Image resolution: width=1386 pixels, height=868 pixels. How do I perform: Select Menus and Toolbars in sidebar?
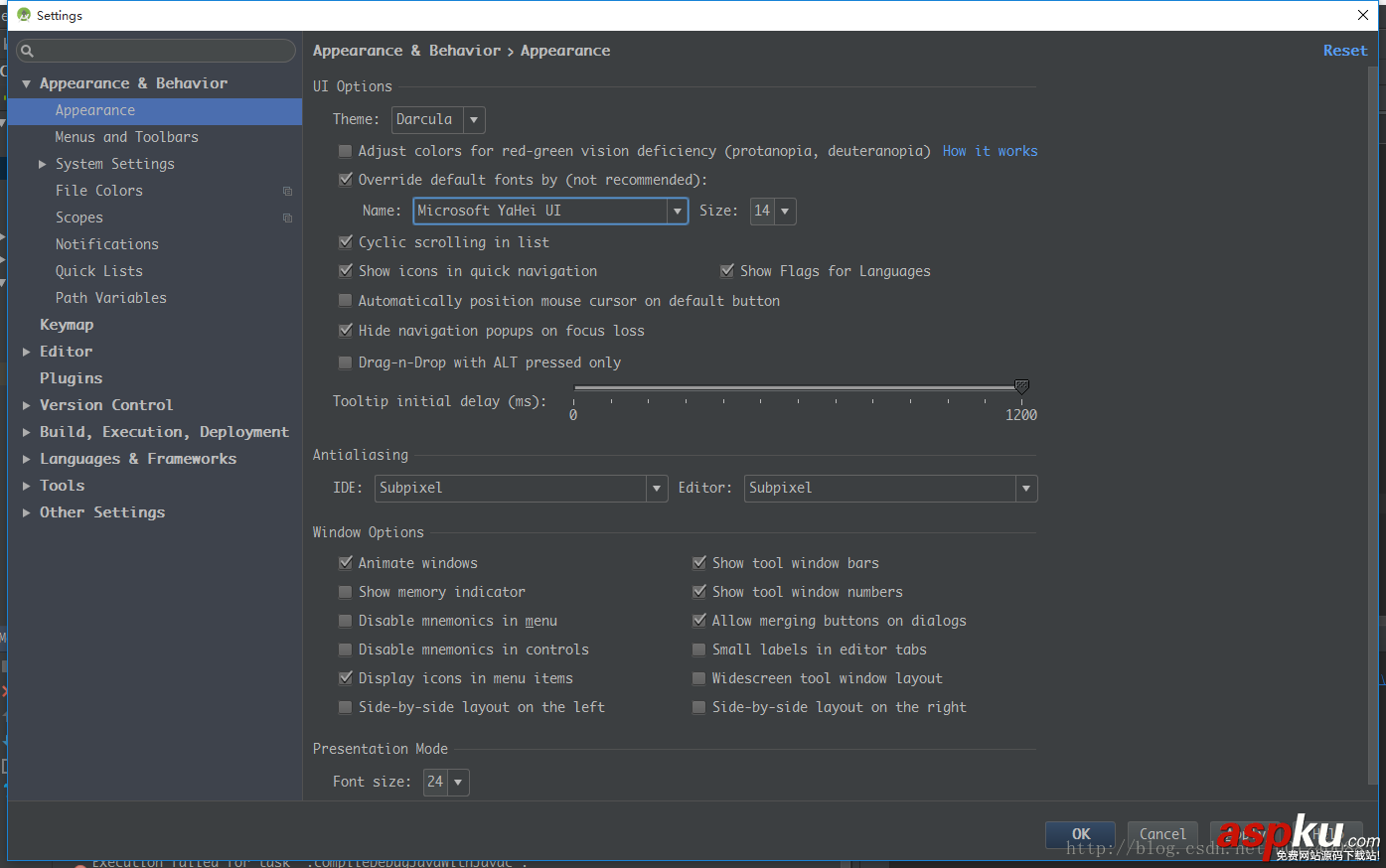click(x=126, y=137)
